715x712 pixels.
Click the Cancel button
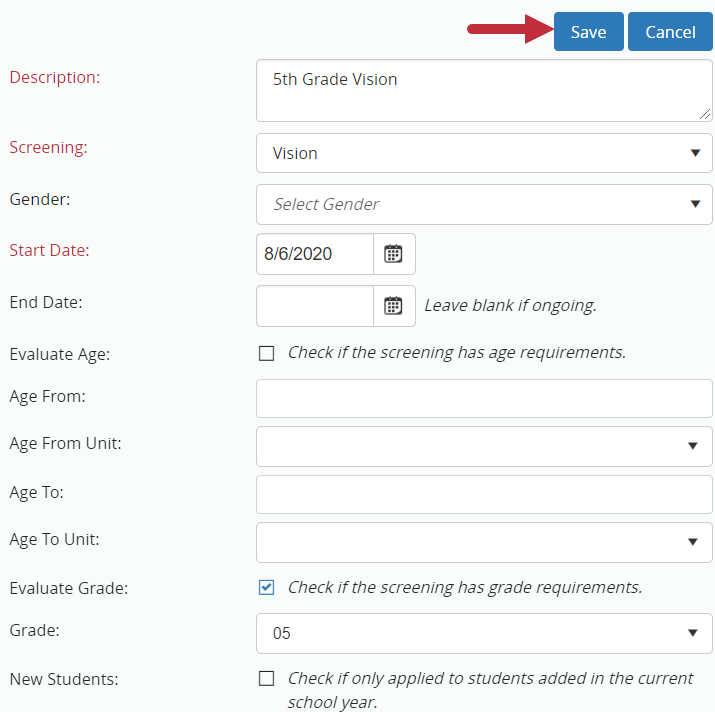[x=670, y=32]
